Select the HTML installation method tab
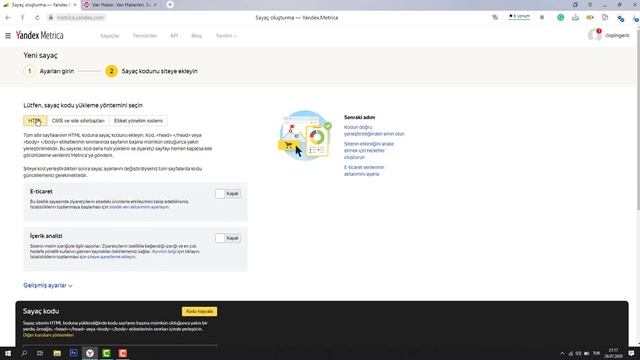 click(35, 121)
